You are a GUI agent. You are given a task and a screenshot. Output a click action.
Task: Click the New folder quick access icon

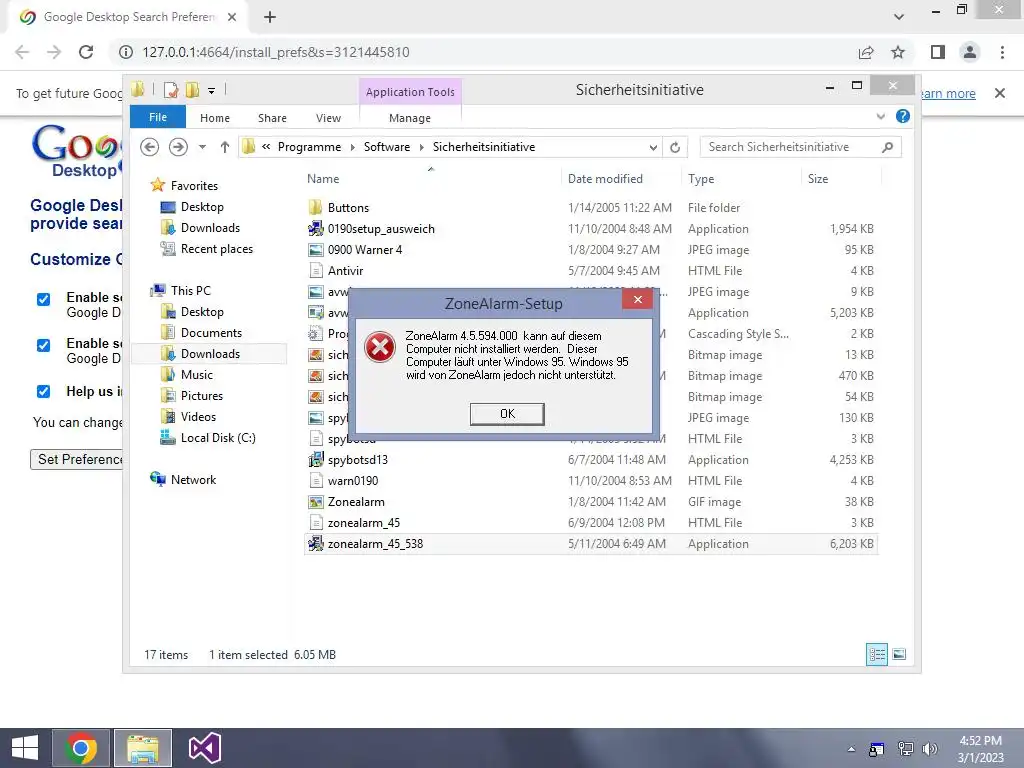(x=193, y=90)
